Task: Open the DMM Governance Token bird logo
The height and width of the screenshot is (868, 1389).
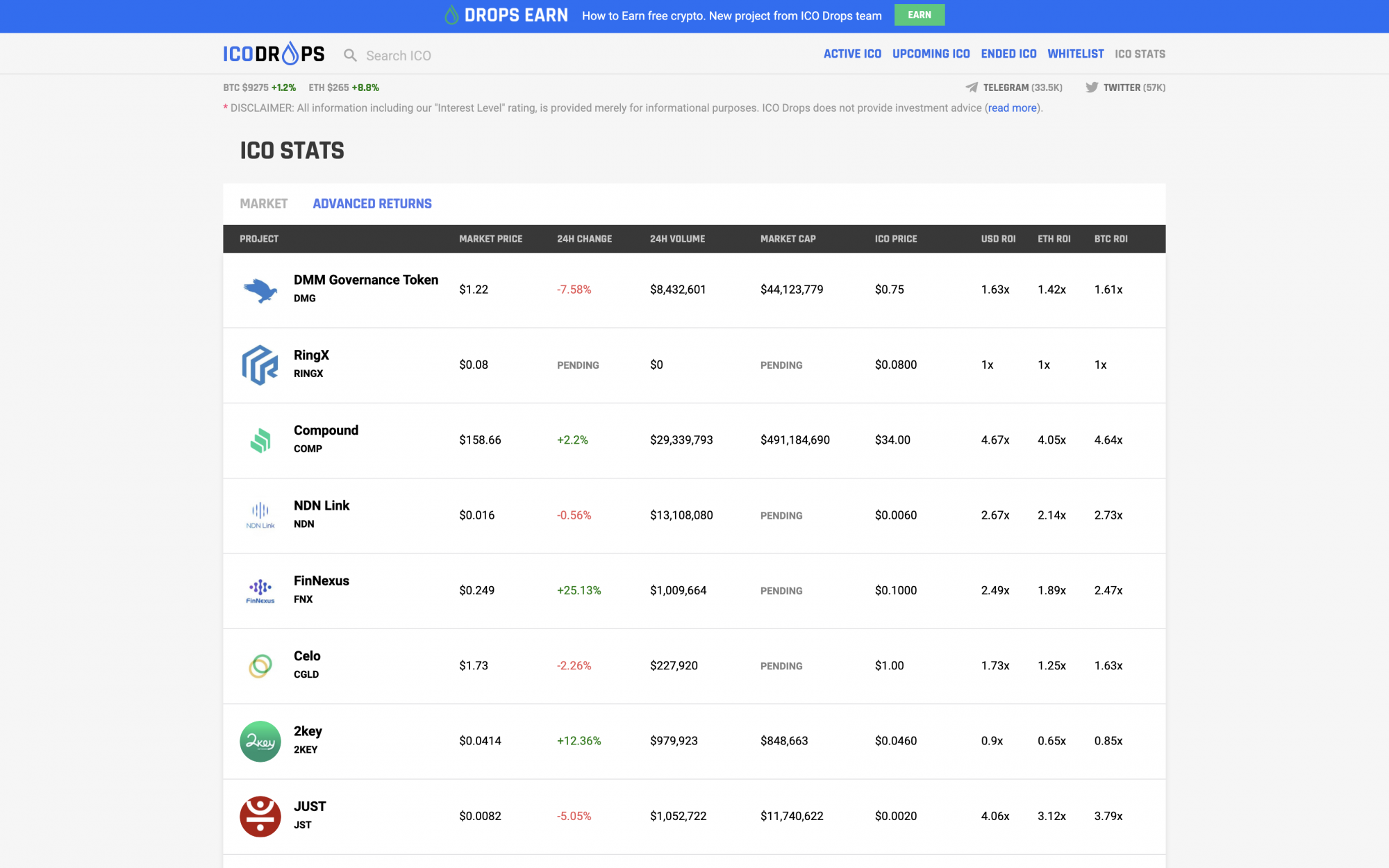Action: [260, 290]
